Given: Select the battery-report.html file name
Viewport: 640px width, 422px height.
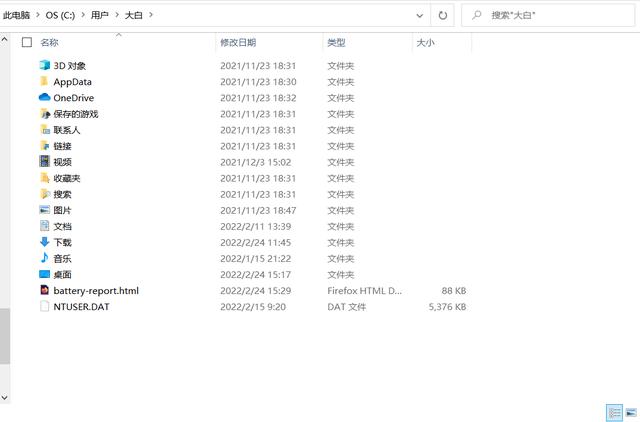Looking at the screenshot, I should point(96,291).
